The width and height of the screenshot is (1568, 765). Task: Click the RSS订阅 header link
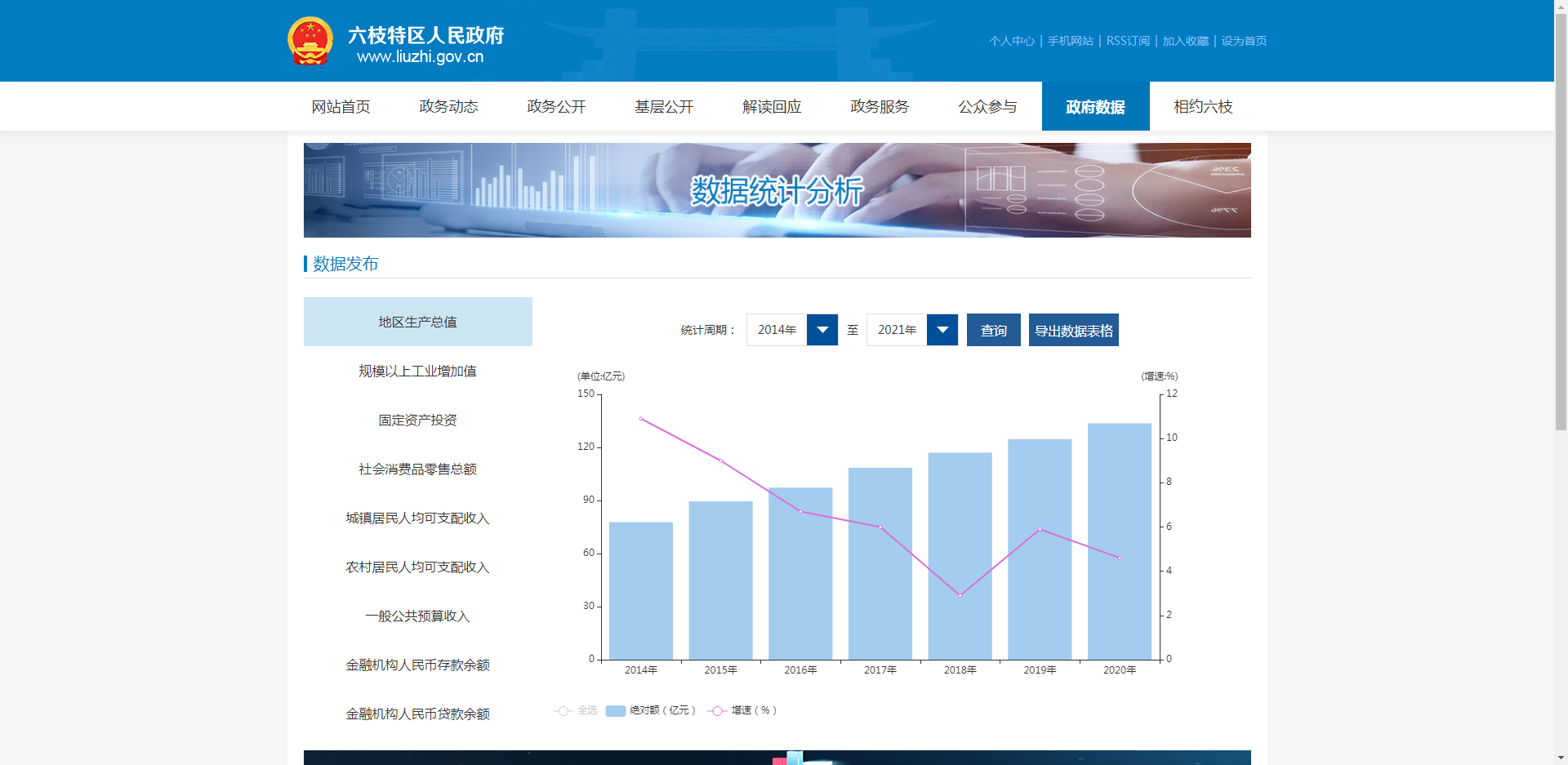point(1128,41)
